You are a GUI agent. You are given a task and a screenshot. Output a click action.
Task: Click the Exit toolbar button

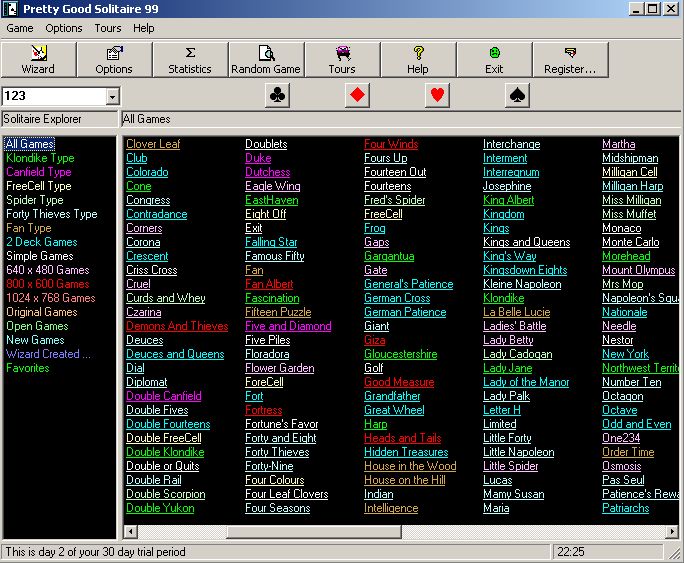click(x=494, y=60)
